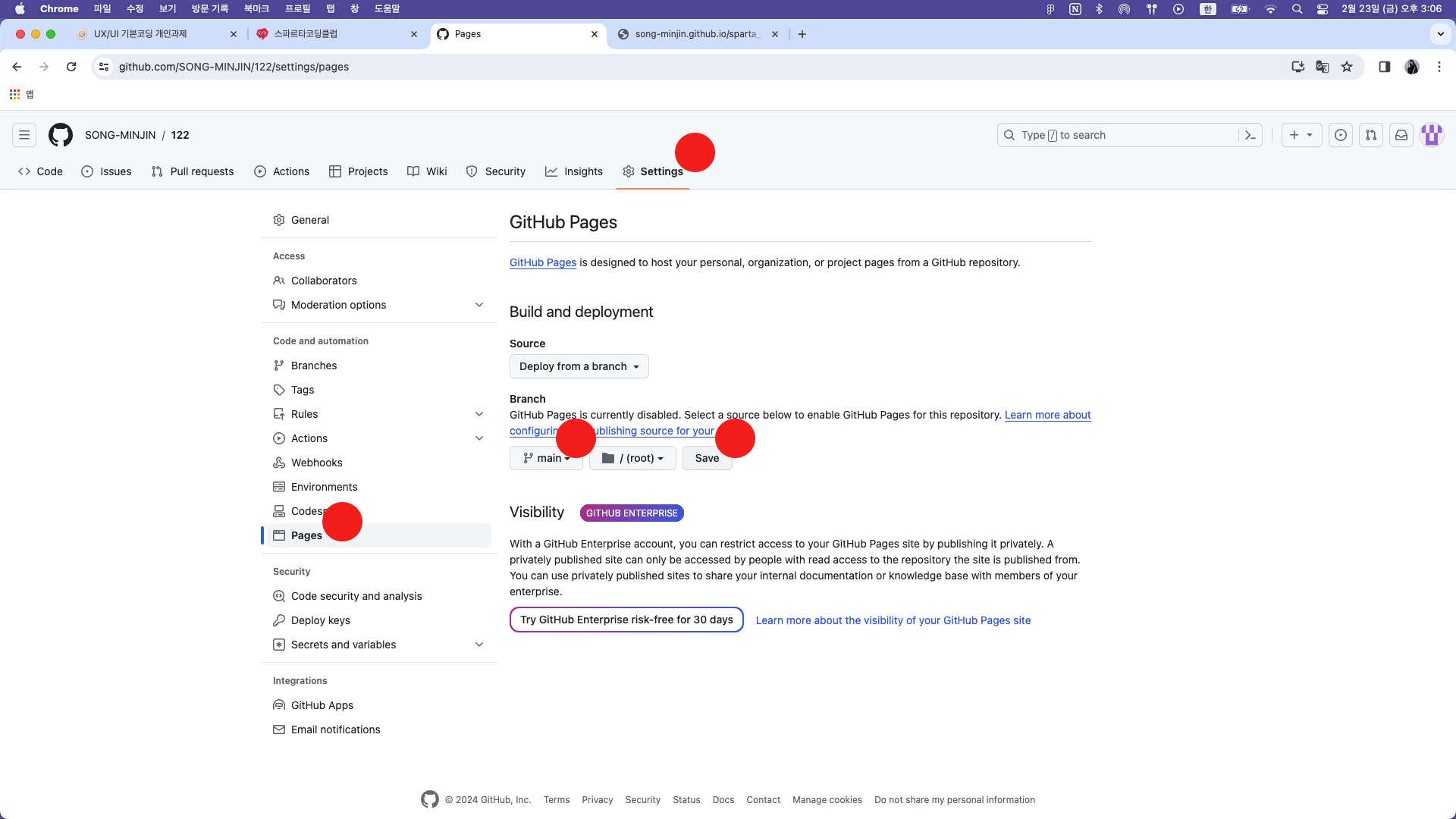Viewport: 1456px width, 819px height.
Task: Open Webhooks settings
Action: pyautogui.click(x=379, y=463)
